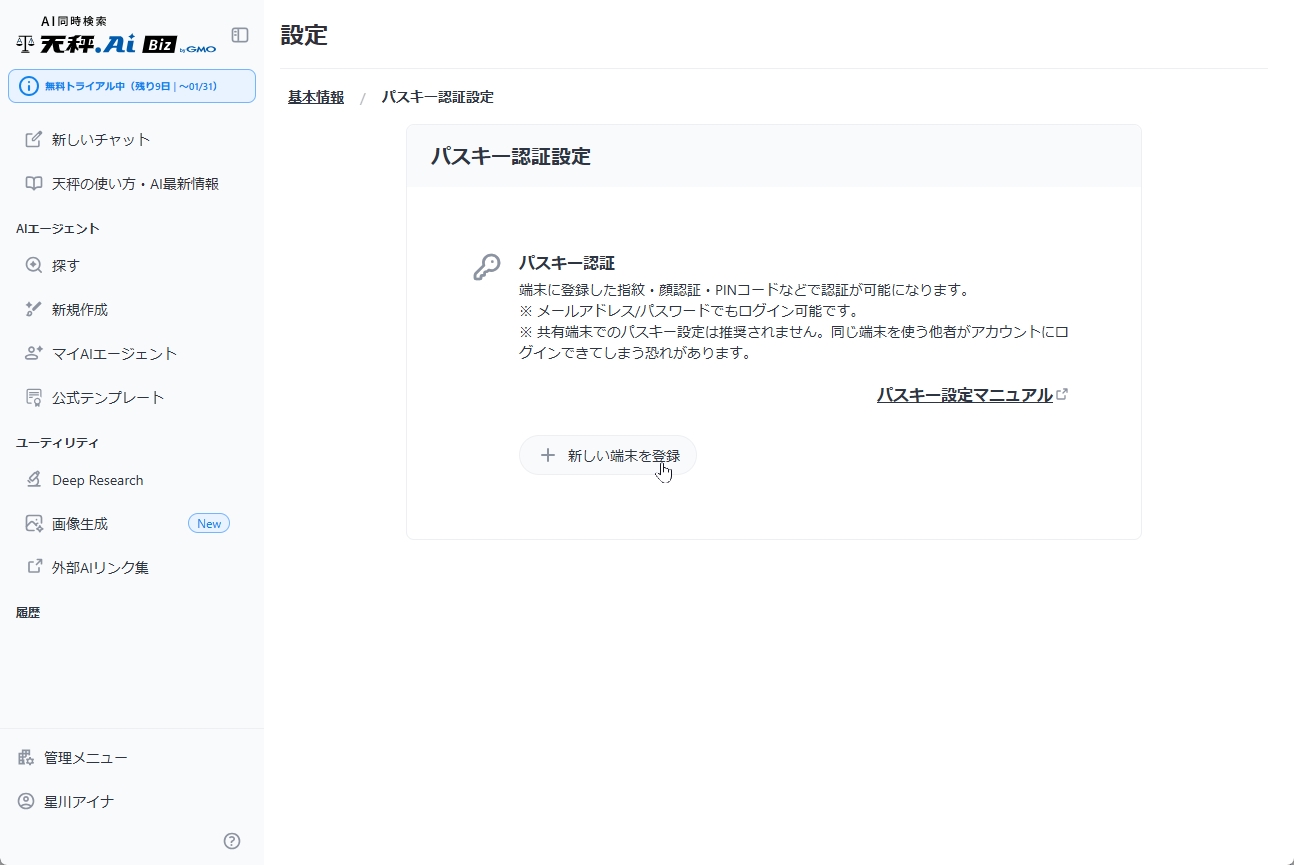Launch Deep Research
The height and width of the screenshot is (865, 1294).
[x=97, y=480]
